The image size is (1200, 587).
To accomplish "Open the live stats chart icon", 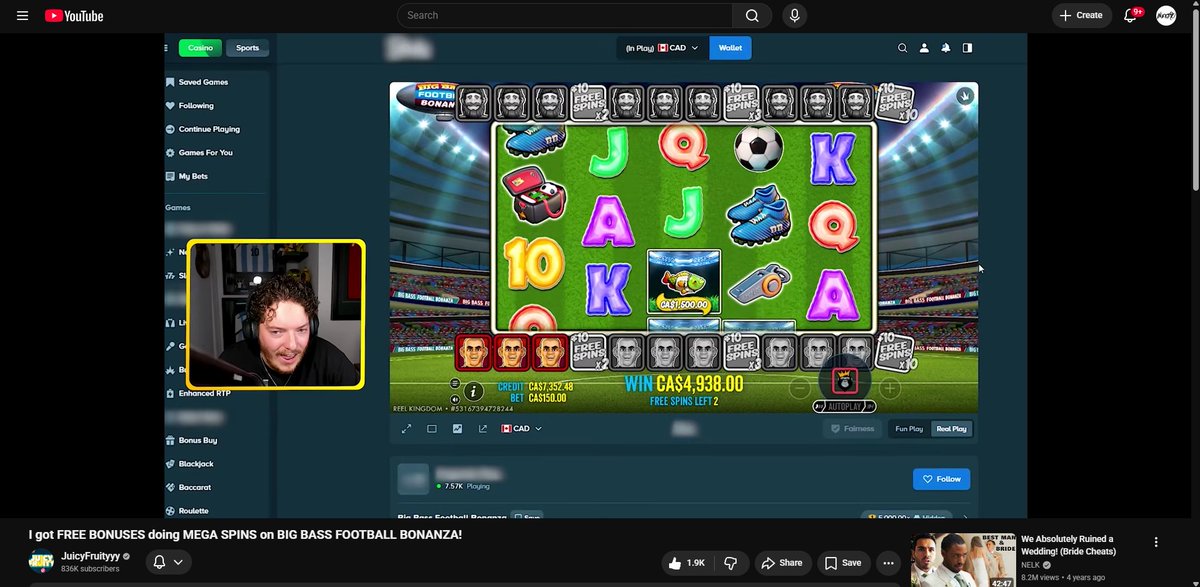I will (457, 428).
